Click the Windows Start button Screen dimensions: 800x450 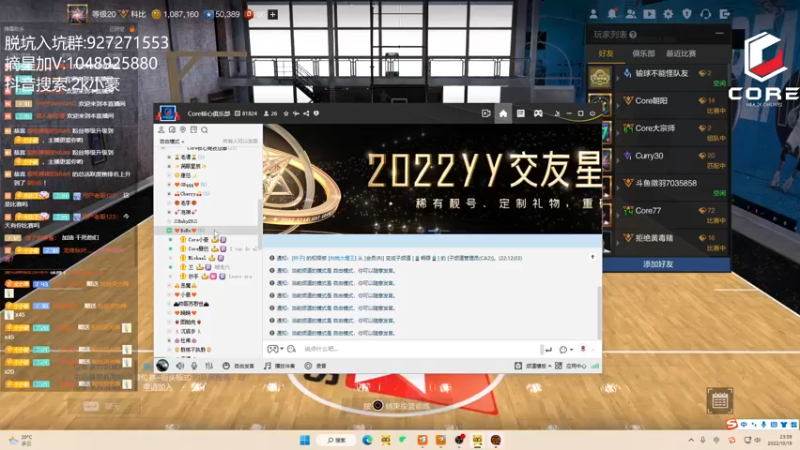(305, 440)
